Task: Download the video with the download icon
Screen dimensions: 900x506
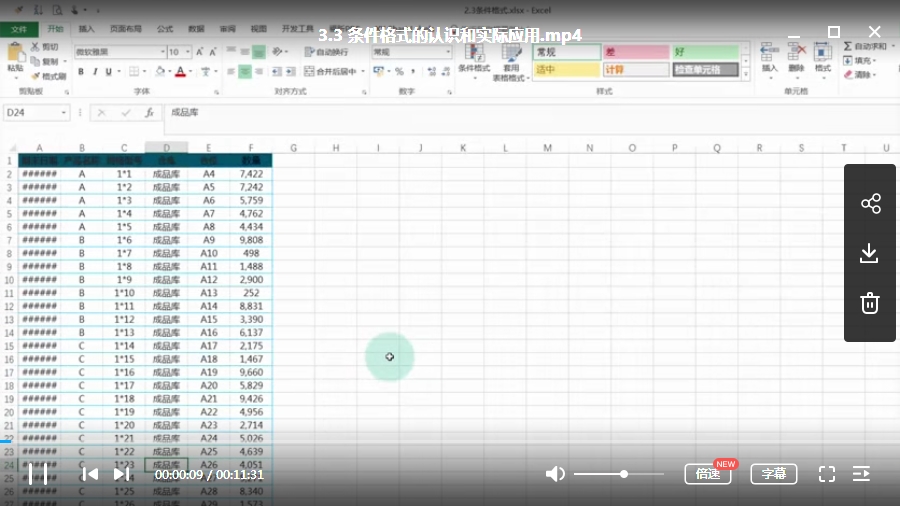Action: [869, 253]
